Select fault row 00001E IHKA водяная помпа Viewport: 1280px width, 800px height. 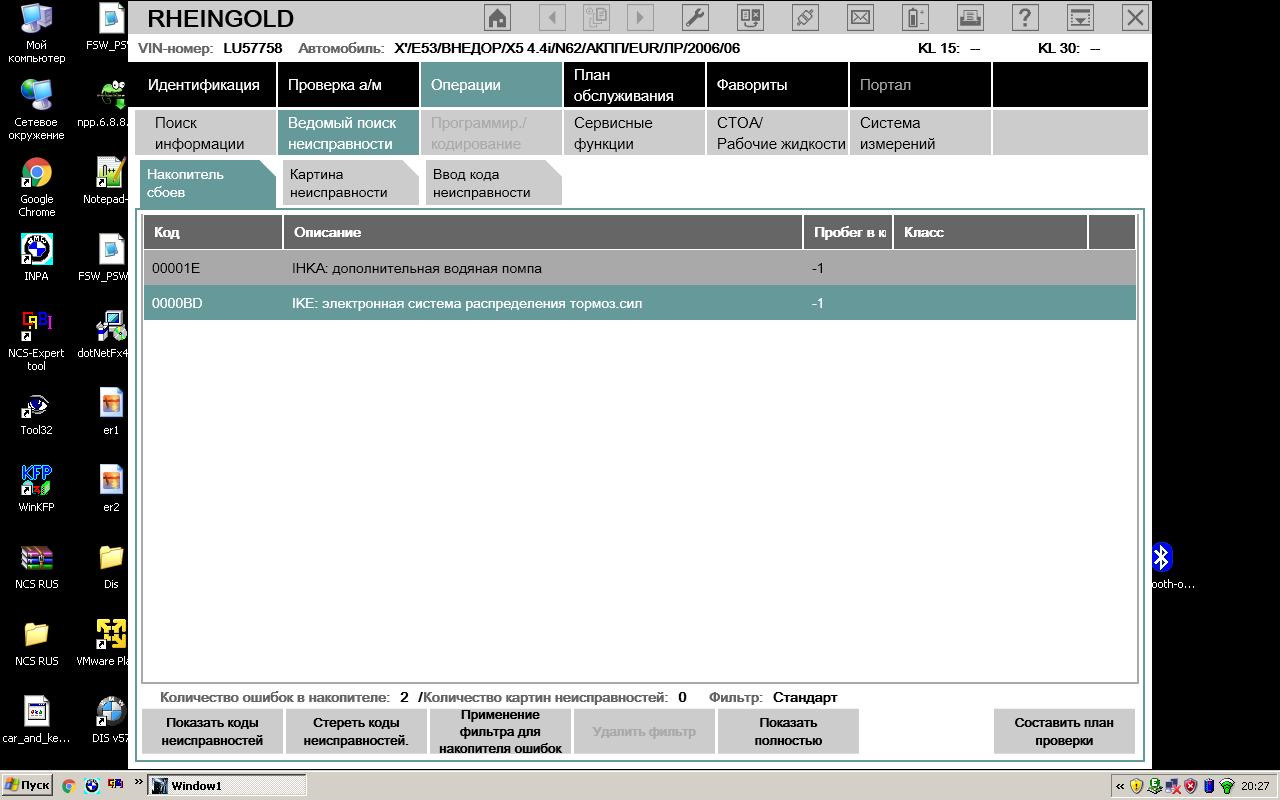tap(640, 268)
